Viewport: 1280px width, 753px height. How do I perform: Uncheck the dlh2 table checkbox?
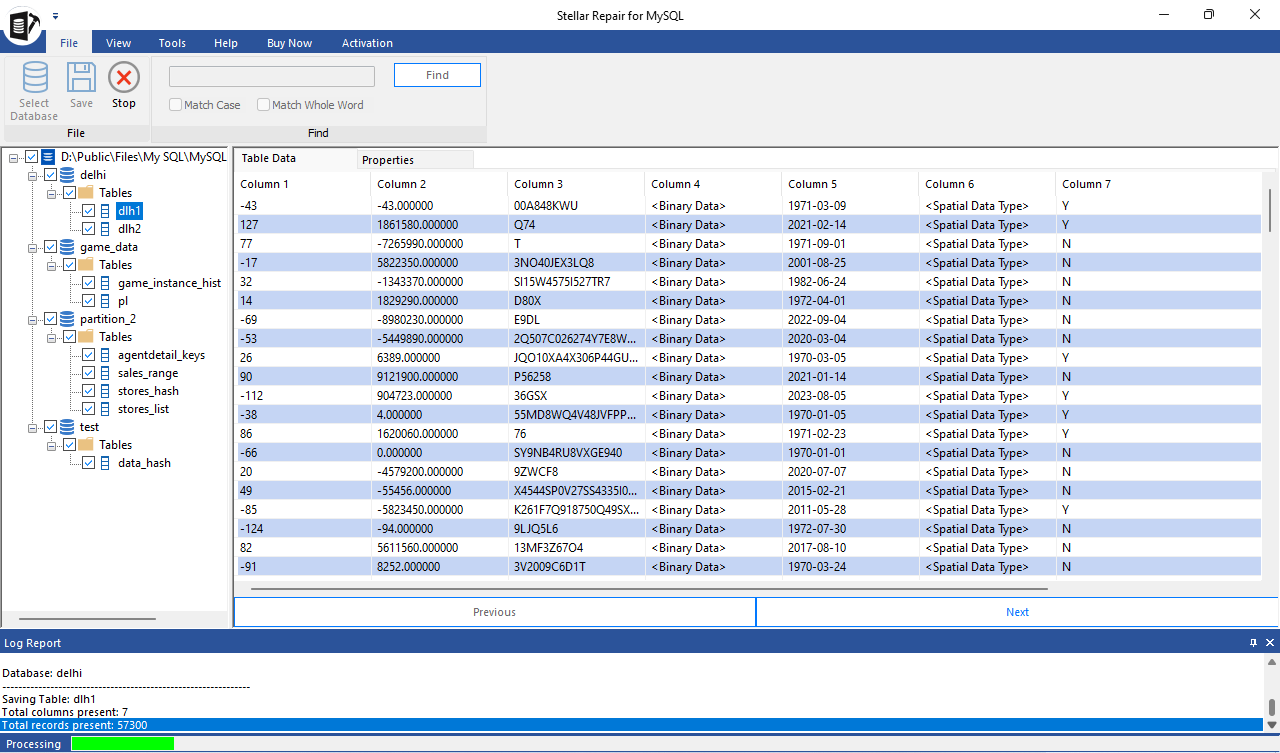click(x=88, y=229)
